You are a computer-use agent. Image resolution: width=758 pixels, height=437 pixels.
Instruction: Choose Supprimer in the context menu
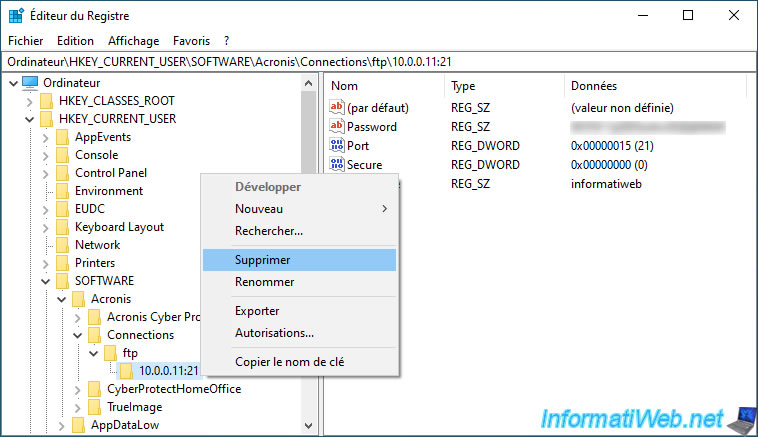pos(300,260)
